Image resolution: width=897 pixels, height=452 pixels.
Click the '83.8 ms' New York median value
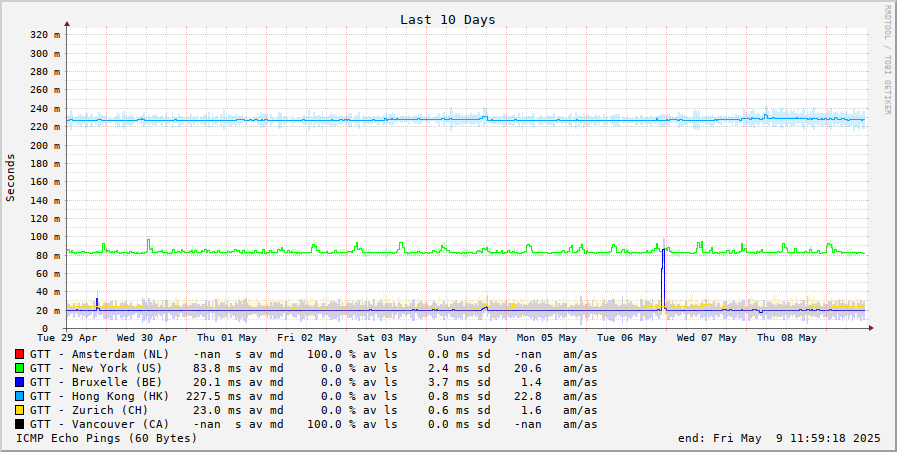click(218, 368)
